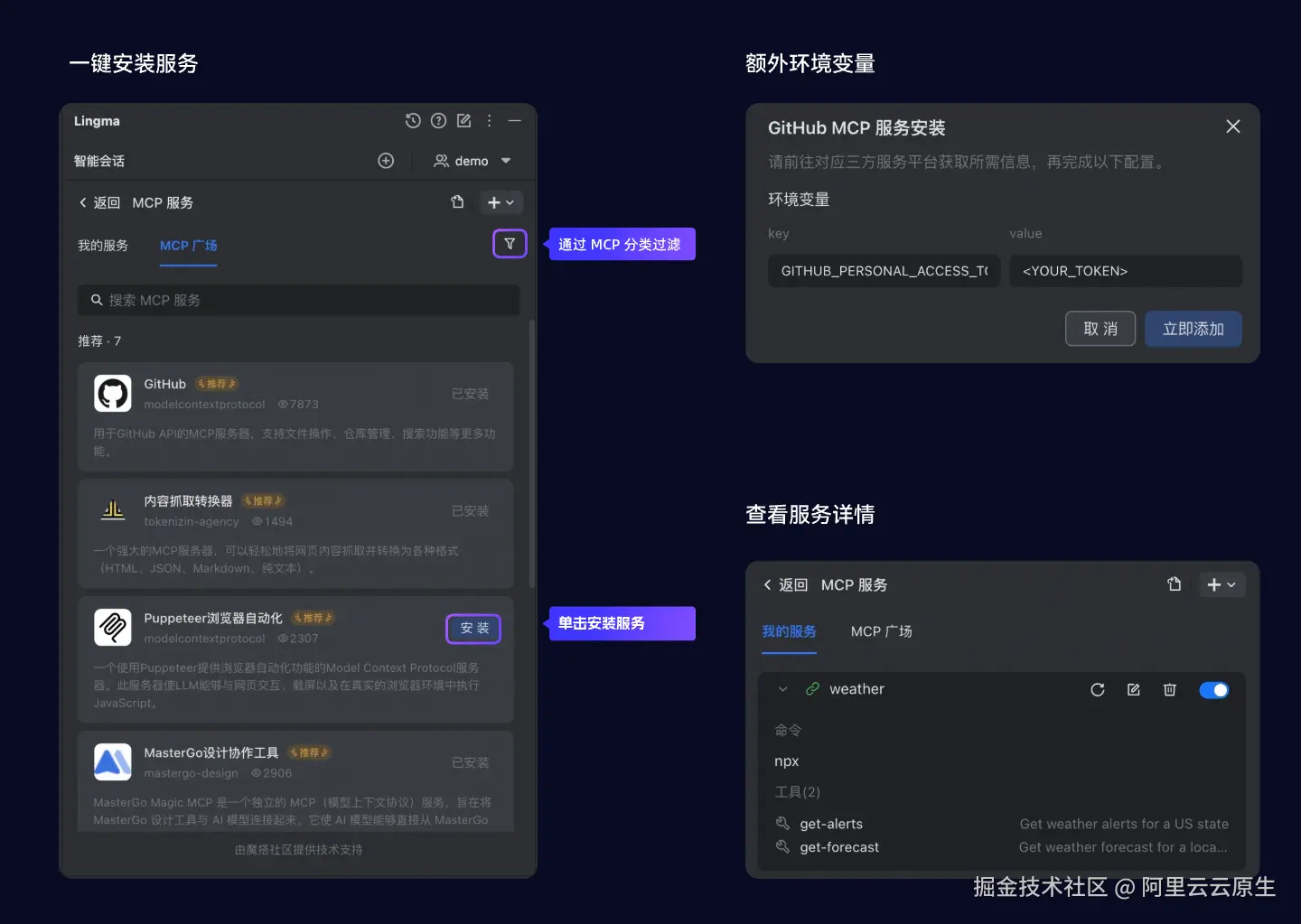Open the MasterGo设计协作工具 title
1301x924 pixels.
[x=211, y=752]
